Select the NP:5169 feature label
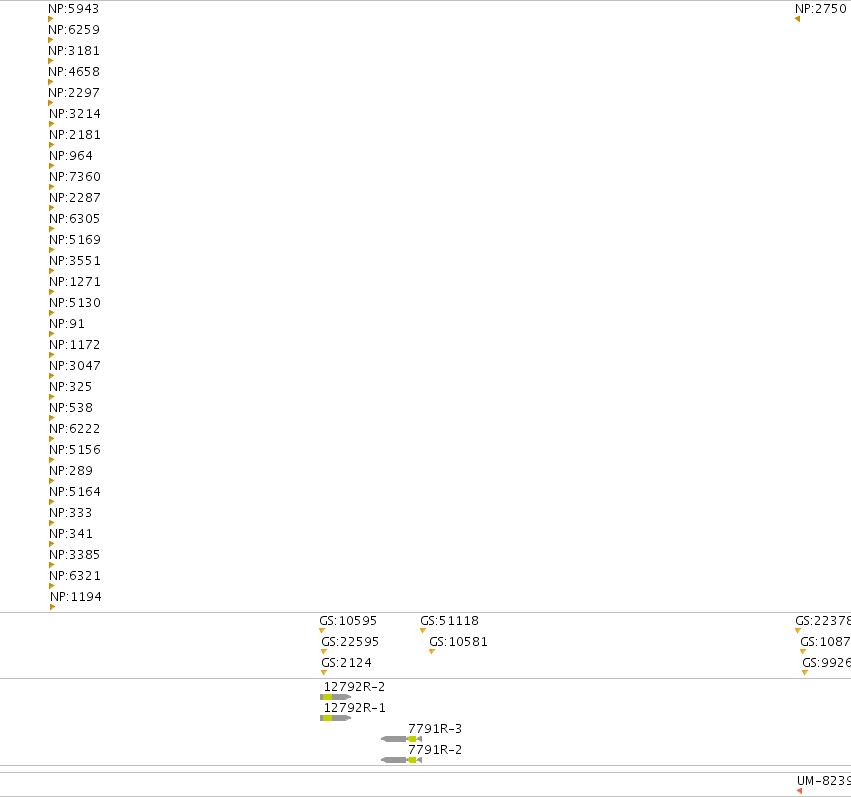Screen dimensions: 851x797 click(75, 240)
